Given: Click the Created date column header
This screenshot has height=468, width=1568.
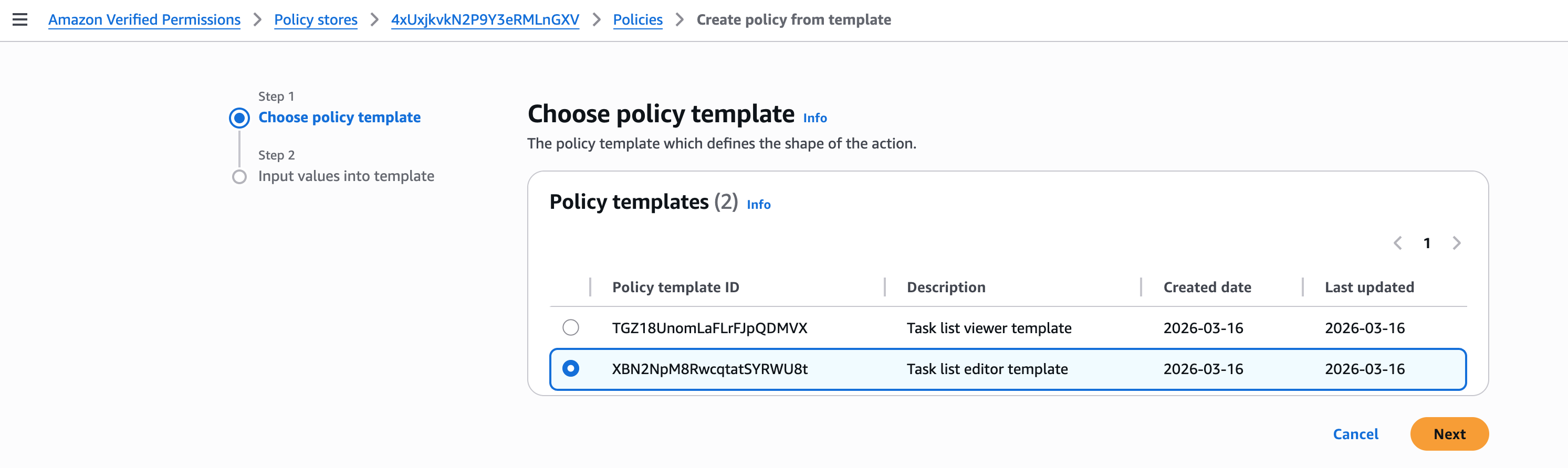Looking at the screenshot, I should 1206,287.
